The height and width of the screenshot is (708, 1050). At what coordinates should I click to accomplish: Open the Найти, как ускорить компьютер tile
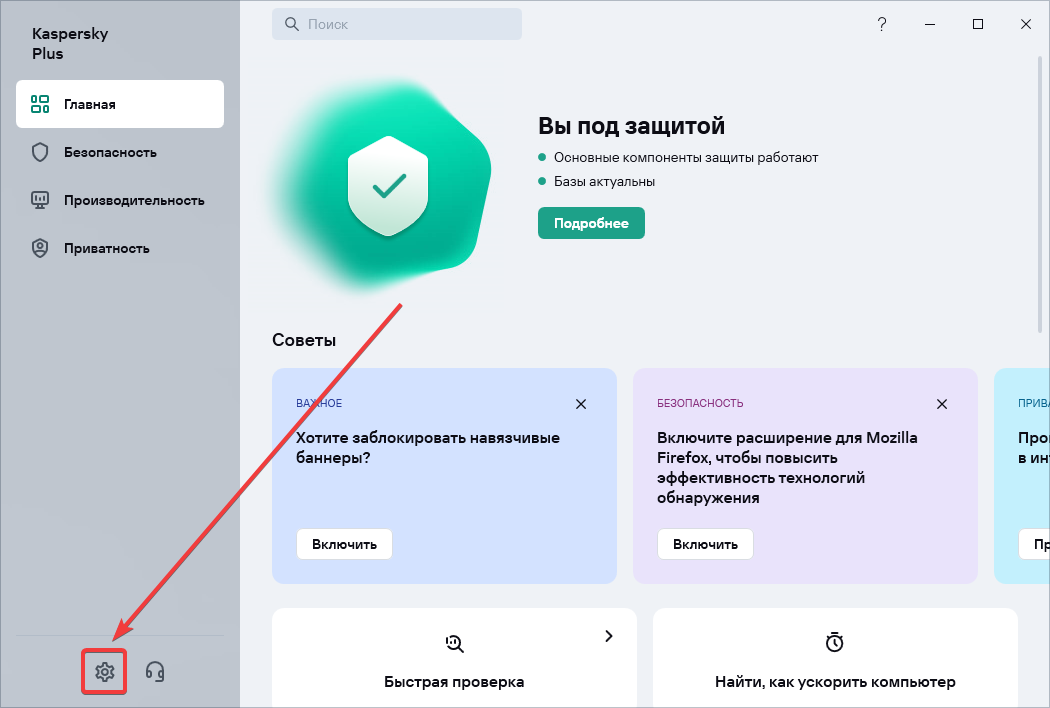pos(835,658)
